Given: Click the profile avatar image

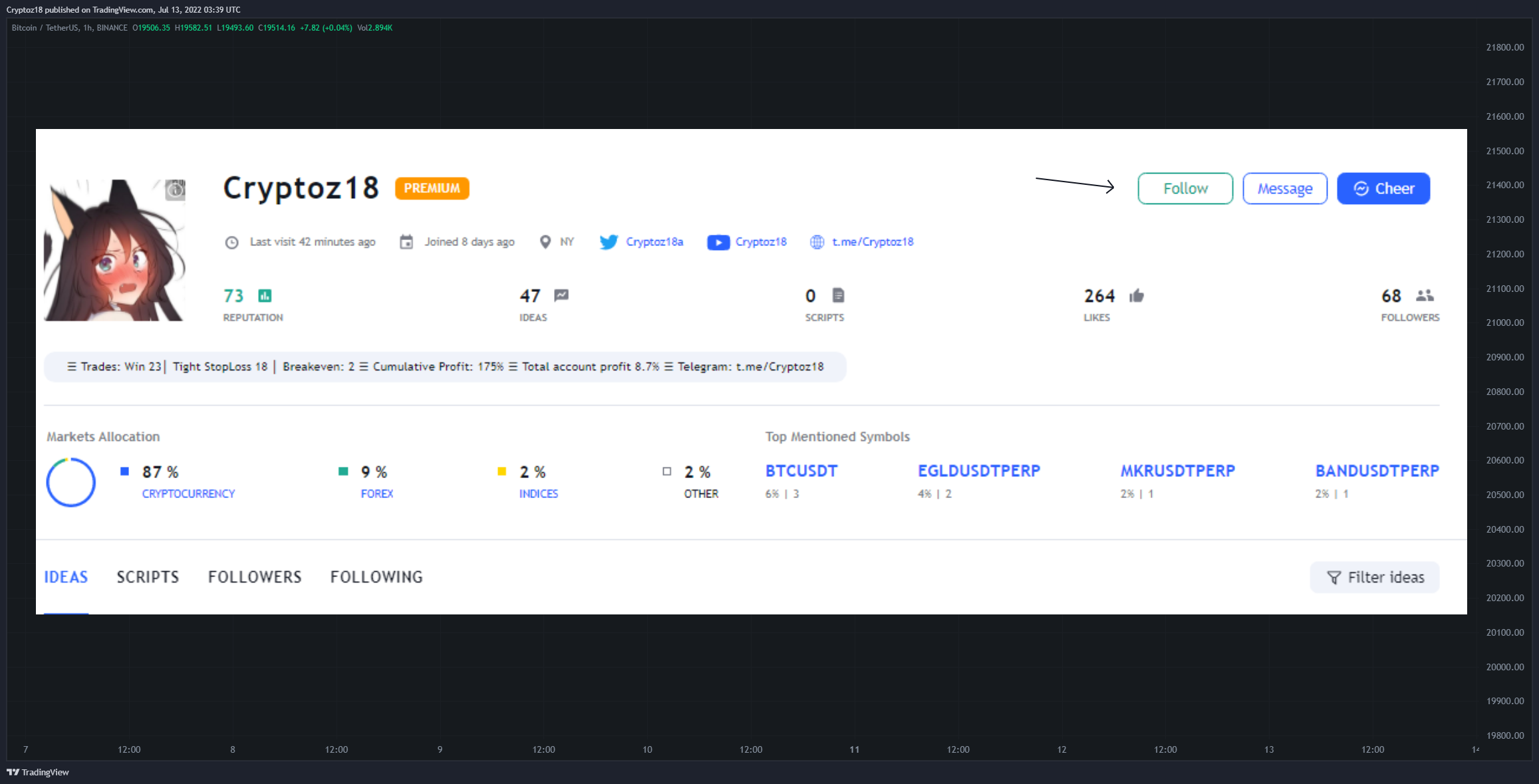Looking at the screenshot, I should (114, 250).
